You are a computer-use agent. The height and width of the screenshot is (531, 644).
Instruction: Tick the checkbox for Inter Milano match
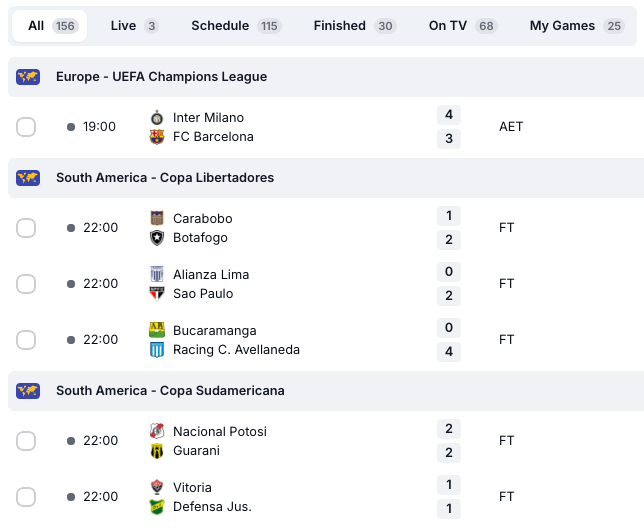[x=26, y=127]
